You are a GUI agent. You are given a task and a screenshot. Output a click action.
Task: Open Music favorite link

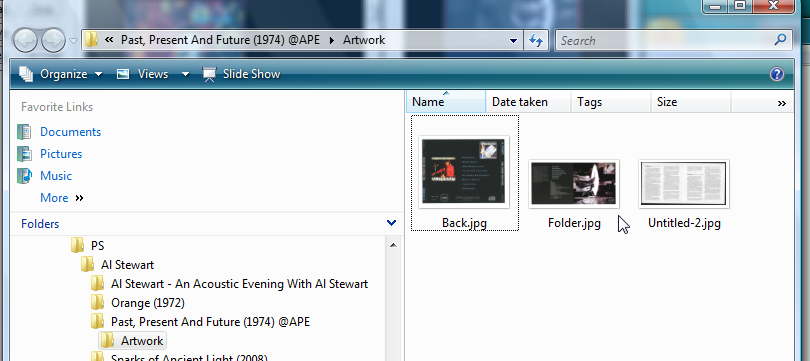click(x=56, y=176)
